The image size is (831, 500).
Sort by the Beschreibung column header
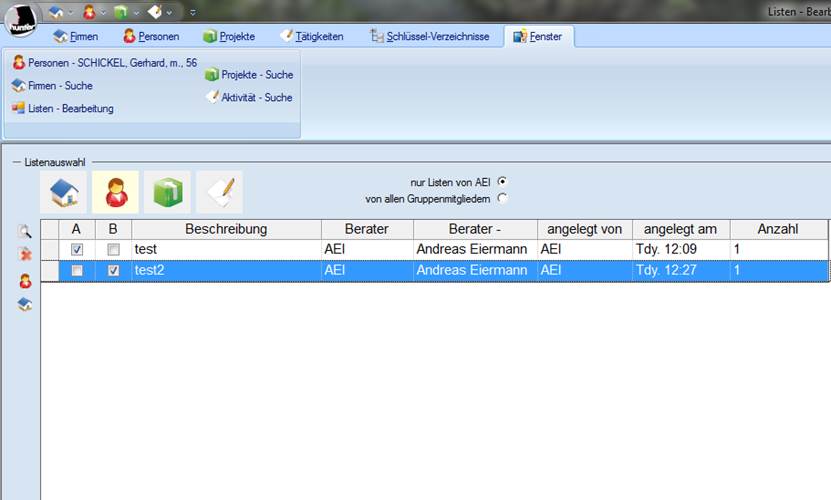point(226,229)
